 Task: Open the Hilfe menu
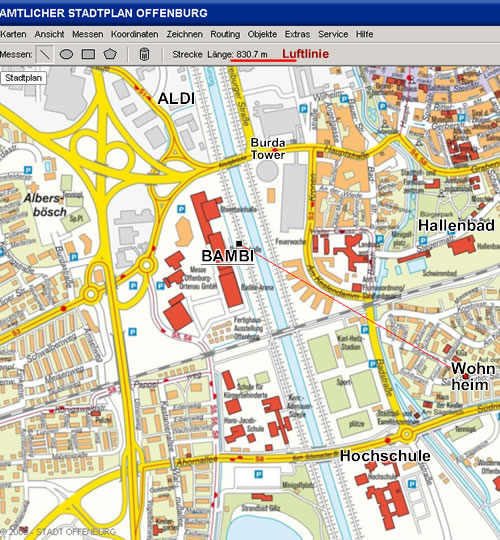364,34
